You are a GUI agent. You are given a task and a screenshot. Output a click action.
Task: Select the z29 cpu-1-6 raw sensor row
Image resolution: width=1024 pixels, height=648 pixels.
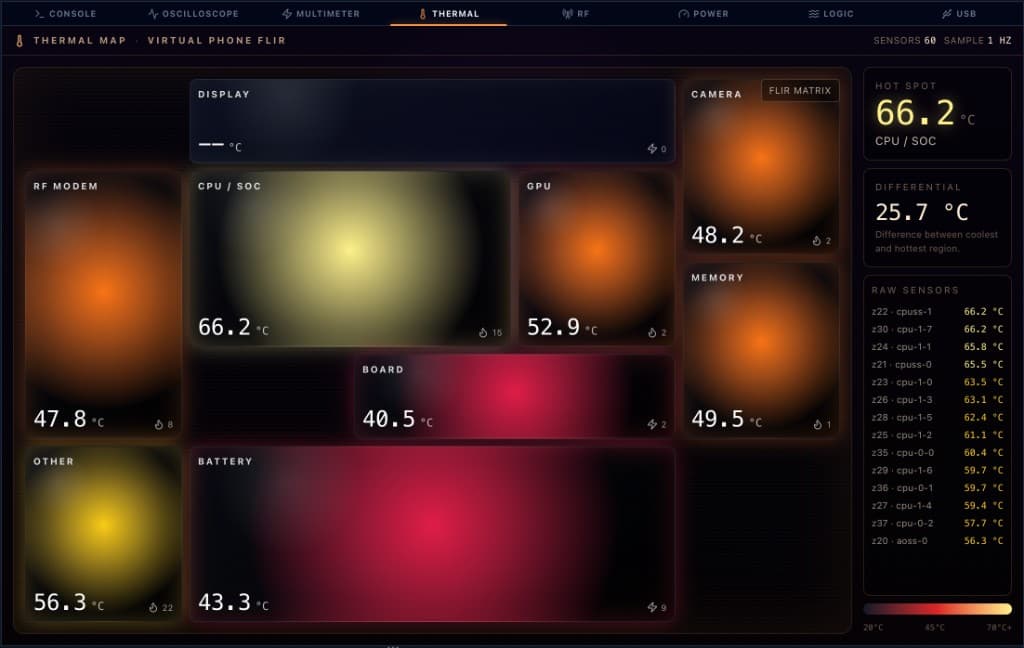pyautogui.click(x=937, y=470)
